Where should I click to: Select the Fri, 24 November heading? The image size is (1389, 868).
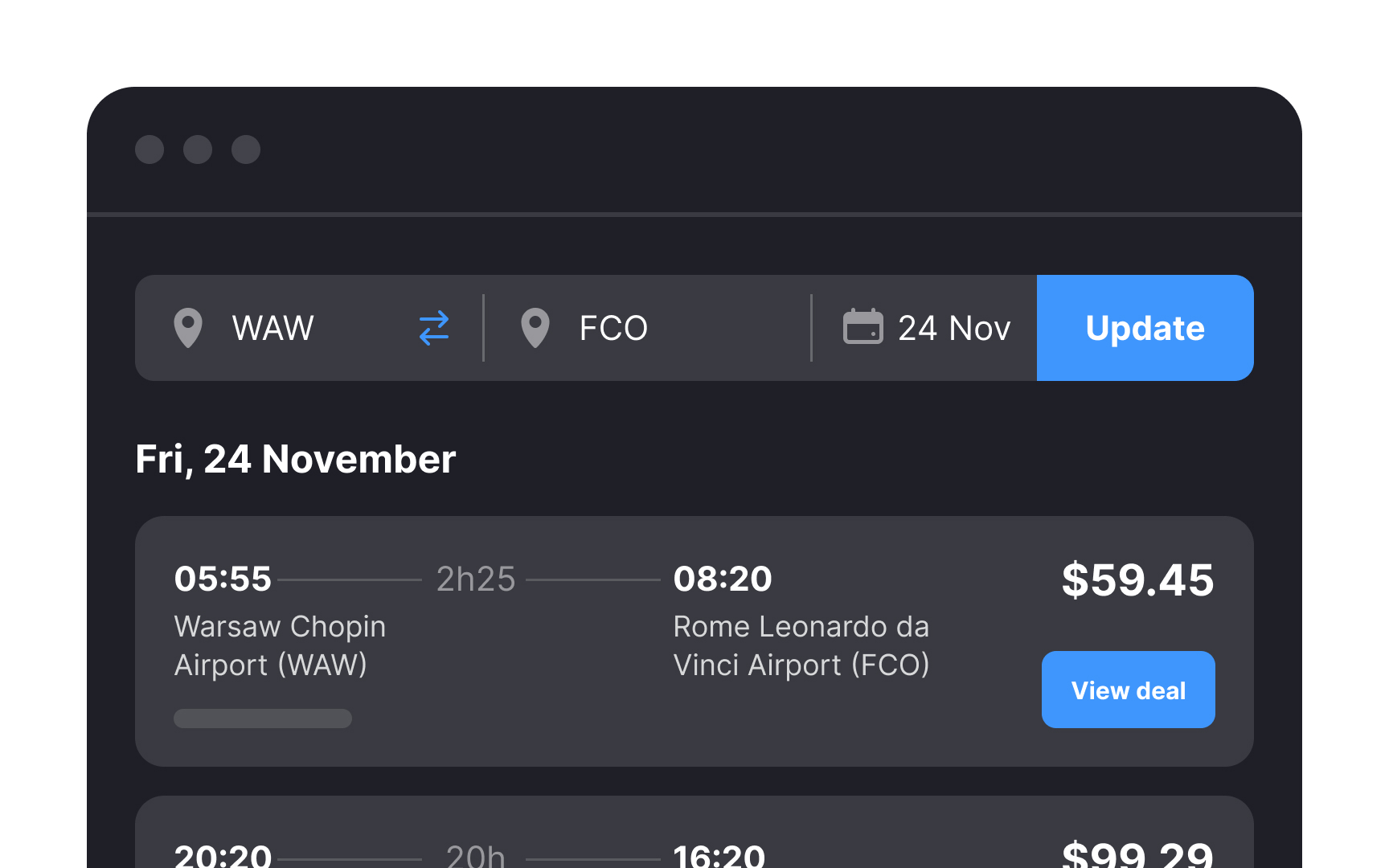(296, 458)
